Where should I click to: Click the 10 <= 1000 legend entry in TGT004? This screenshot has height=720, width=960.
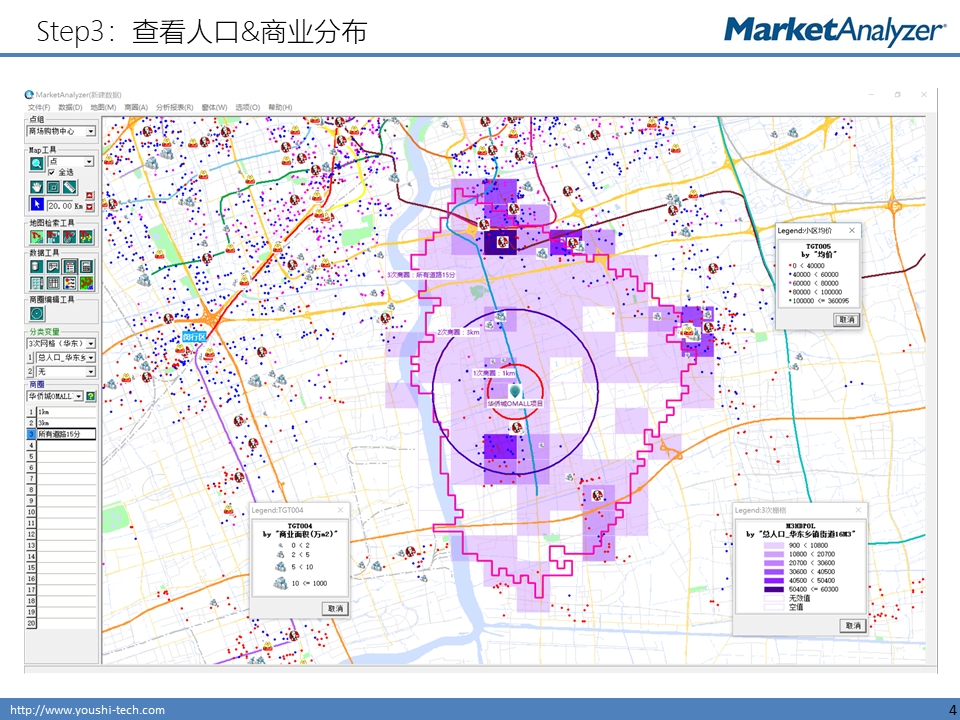click(301, 583)
